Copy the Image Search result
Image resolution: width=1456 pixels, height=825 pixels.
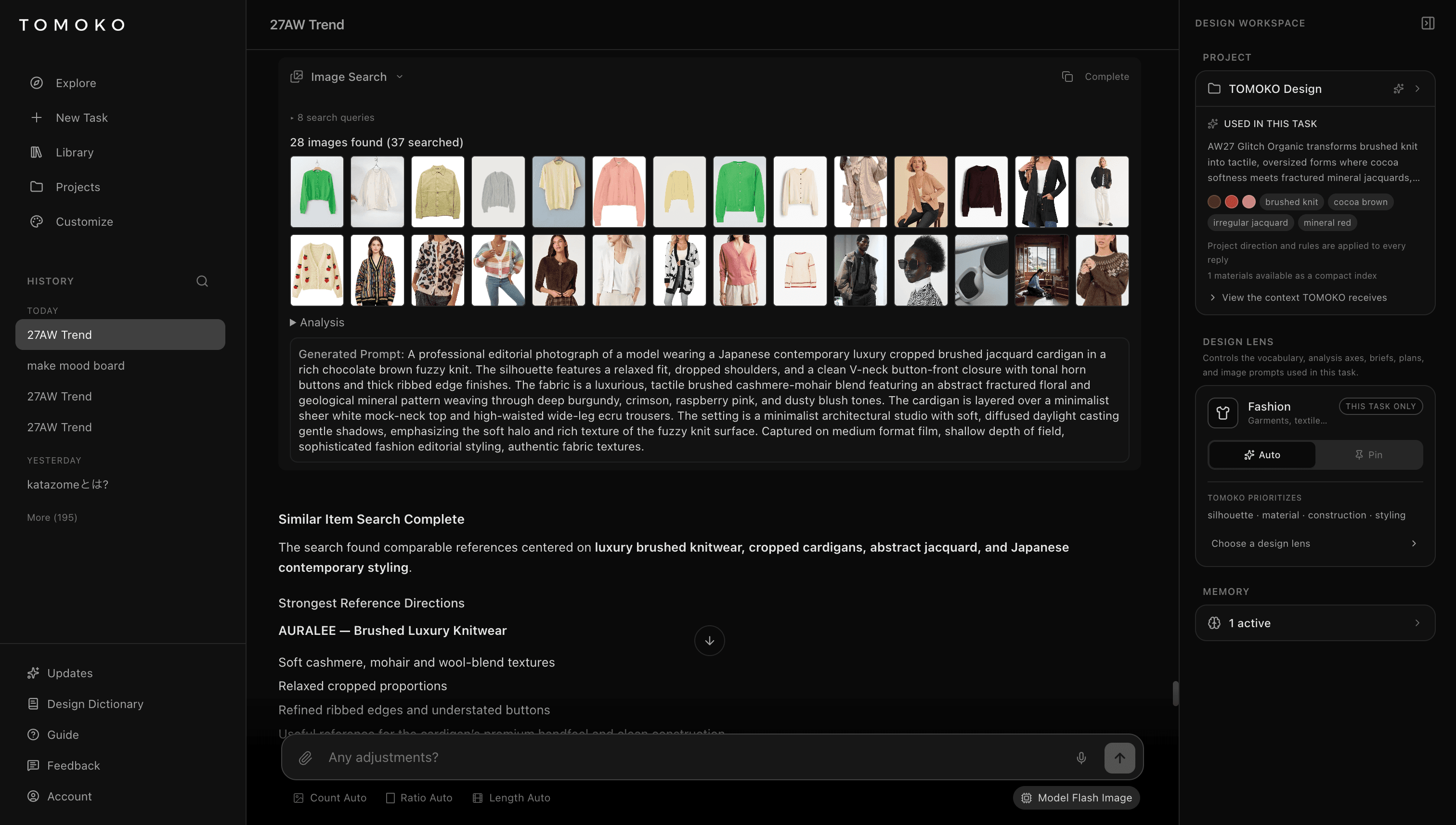pyautogui.click(x=1067, y=77)
